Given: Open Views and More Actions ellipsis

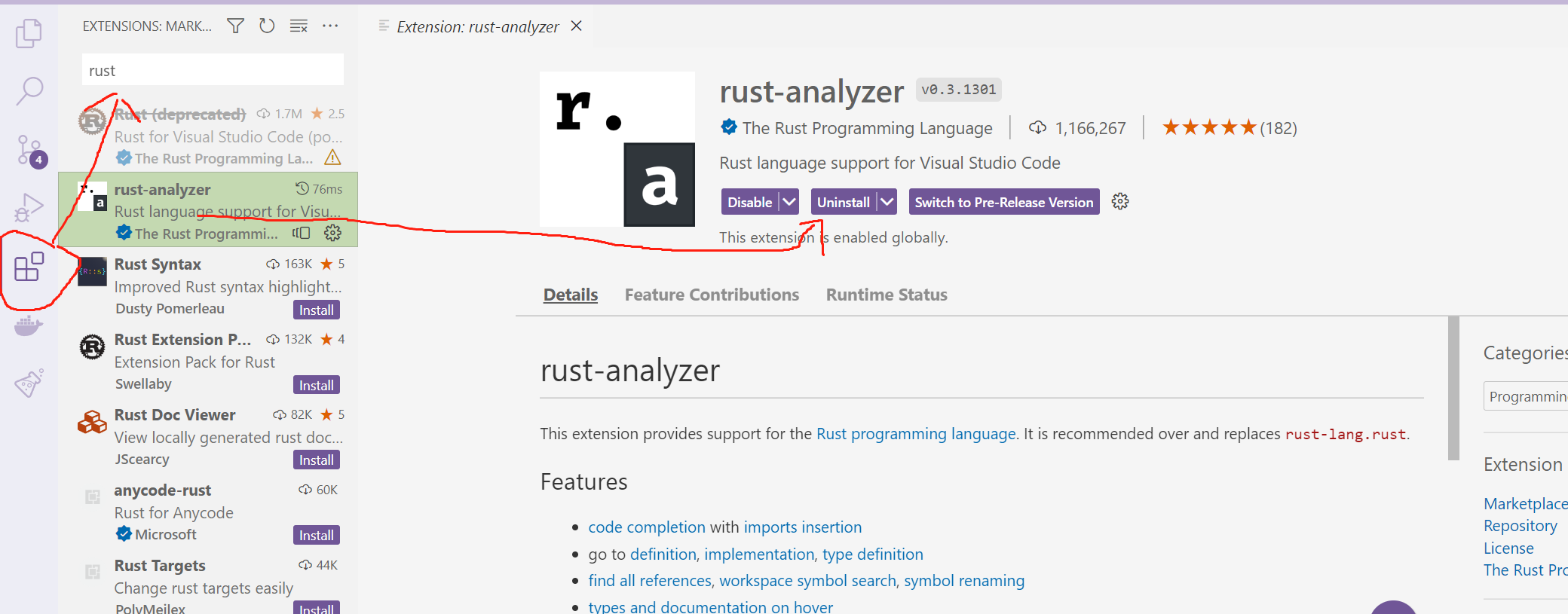Looking at the screenshot, I should (330, 26).
